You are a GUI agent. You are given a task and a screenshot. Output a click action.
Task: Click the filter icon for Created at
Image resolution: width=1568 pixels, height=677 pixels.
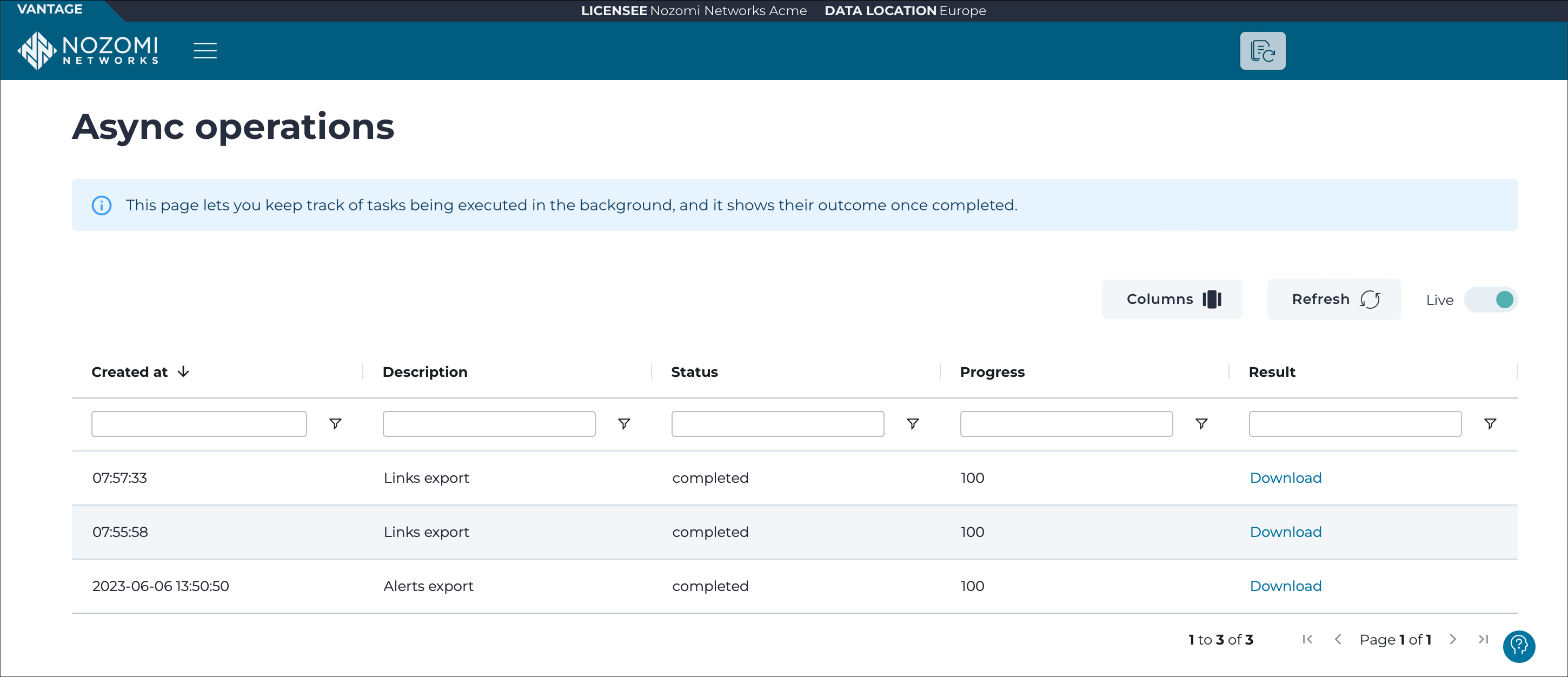pyautogui.click(x=335, y=424)
